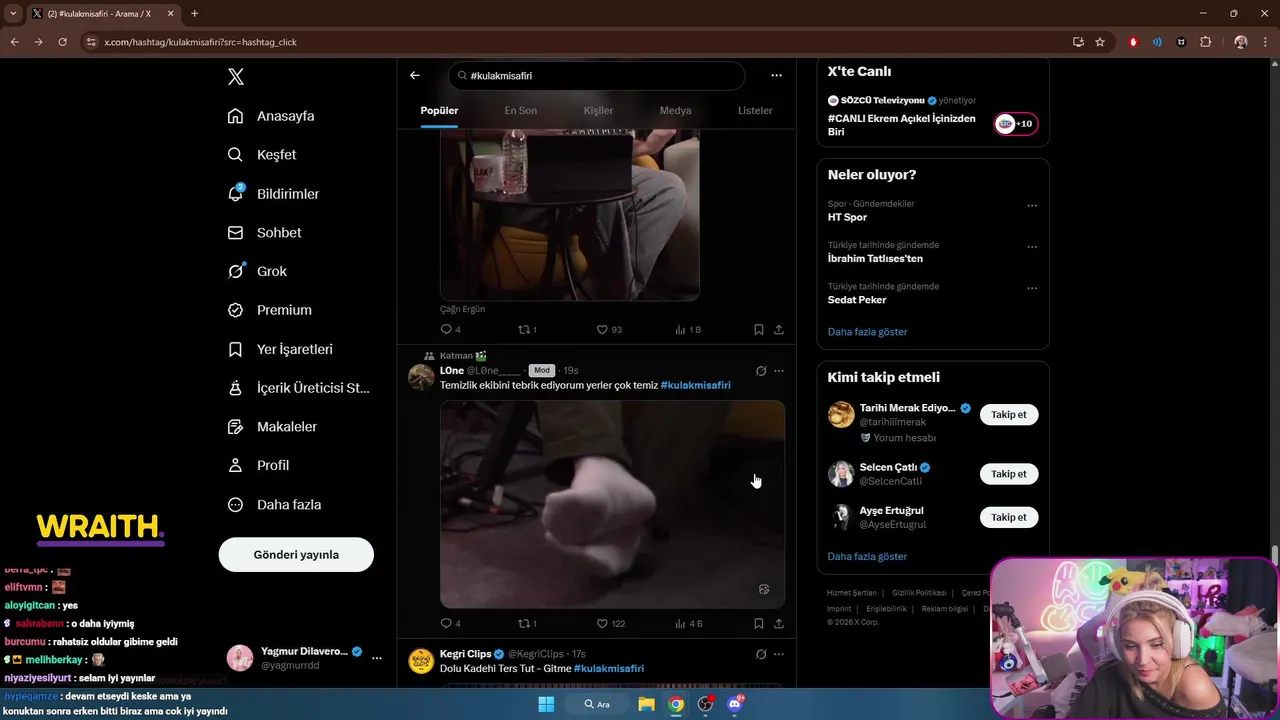Viewport: 1280px width, 720px height.
Task: Play L0ne's sock video
Action: 613,504
